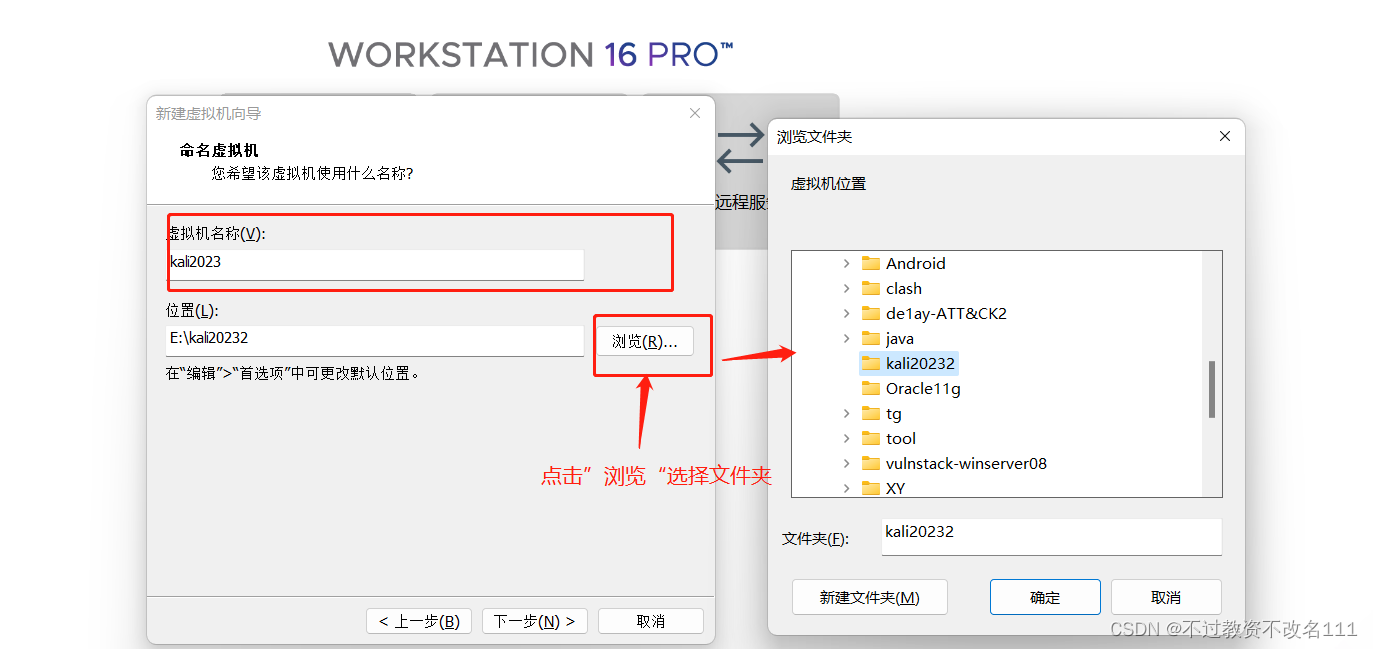Viewport: 1373px width, 649px height.
Task: Click the vulnstack-winserver08 folder icon
Action: (x=870, y=463)
